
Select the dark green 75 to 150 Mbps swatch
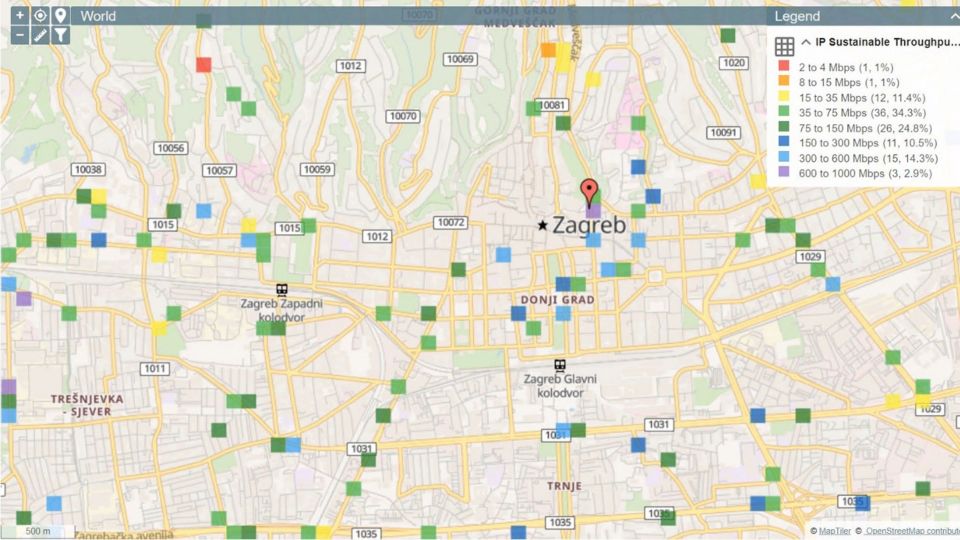click(x=784, y=127)
